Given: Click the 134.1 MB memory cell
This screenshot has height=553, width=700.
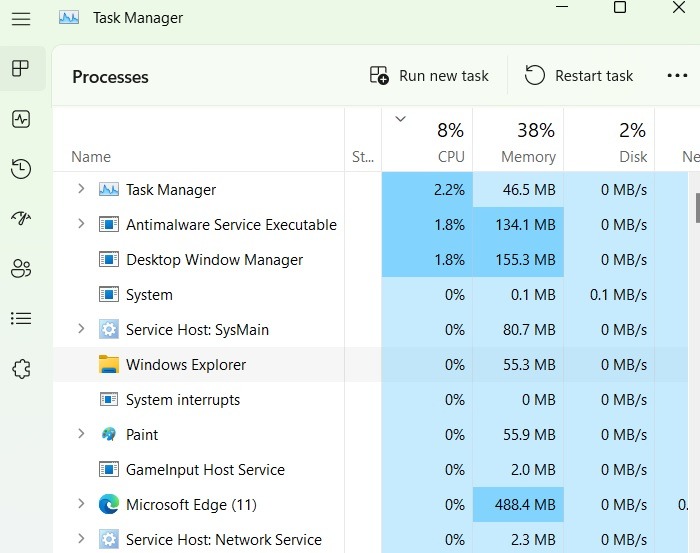Looking at the screenshot, I should pos(518,224).
